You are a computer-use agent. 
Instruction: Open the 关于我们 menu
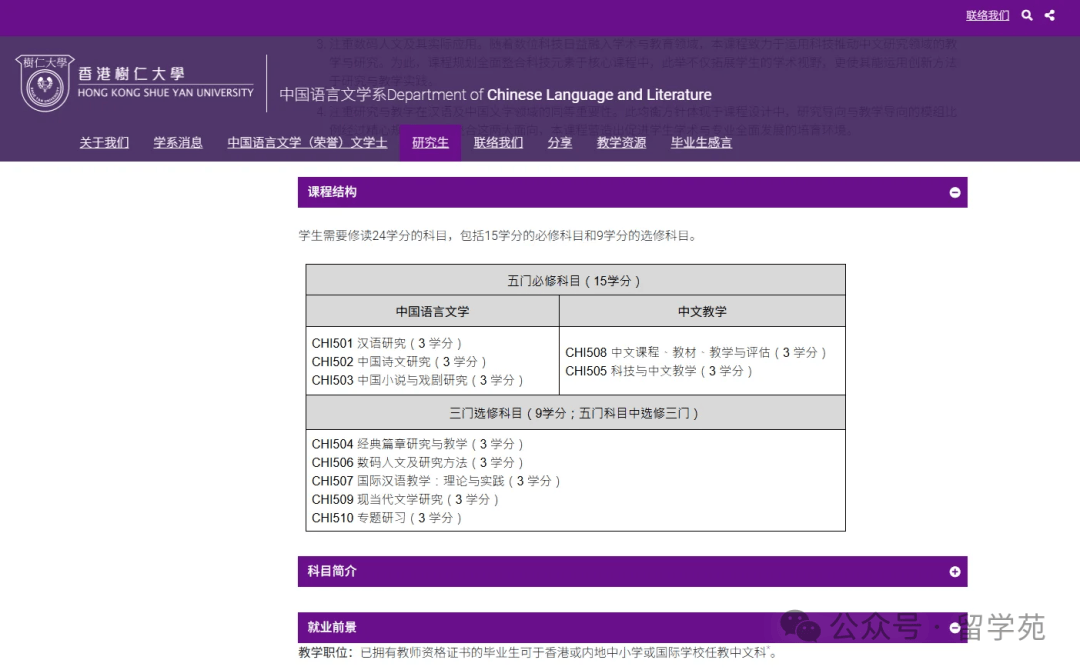pyautogui.click(x=104, y=143)
